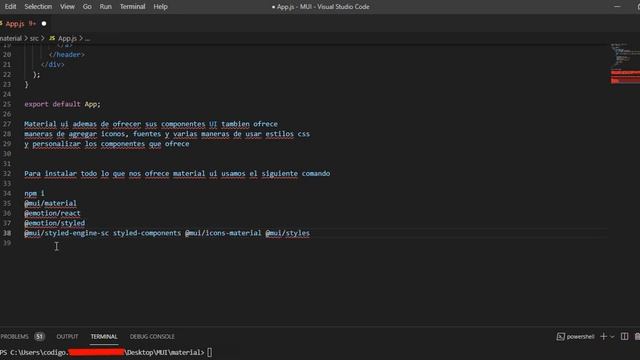Click '@mui/icons-material' on line 38
640x360 pixels.
pos(223,233)
